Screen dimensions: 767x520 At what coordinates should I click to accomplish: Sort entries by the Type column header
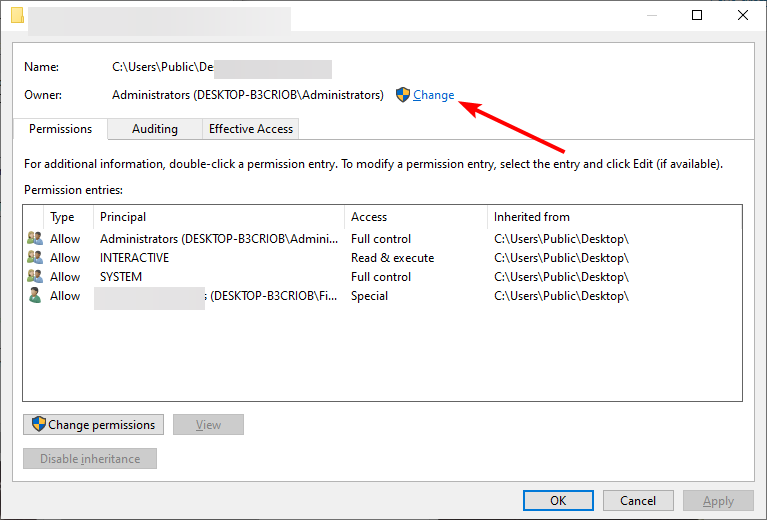pyautogui.click(x=62, y=217)
